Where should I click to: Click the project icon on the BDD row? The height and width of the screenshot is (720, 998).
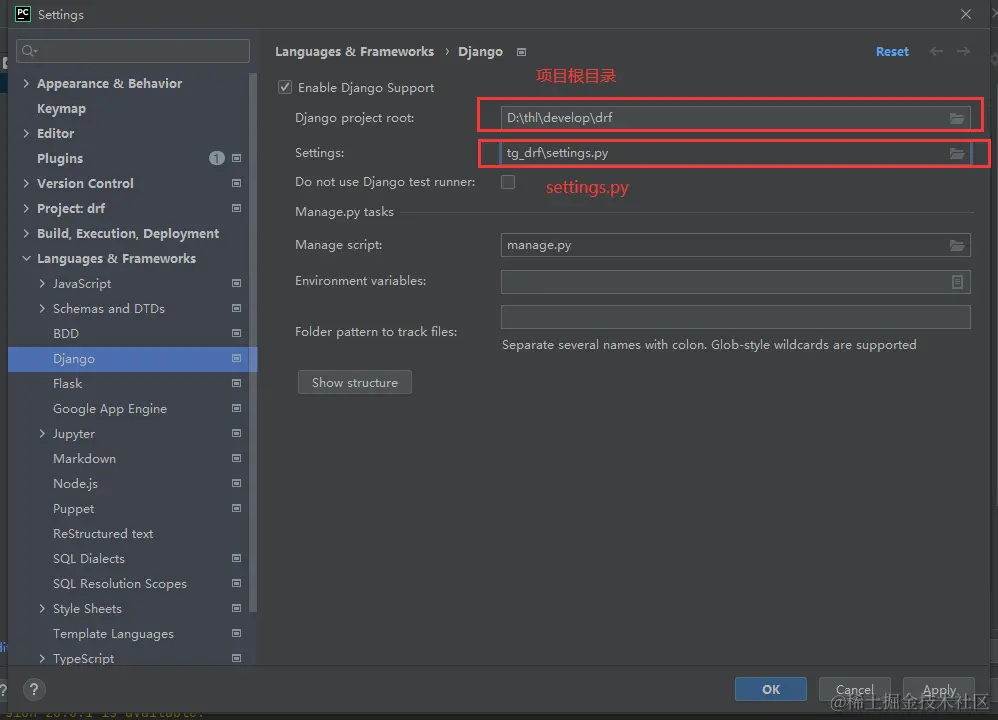coord(236,333)
